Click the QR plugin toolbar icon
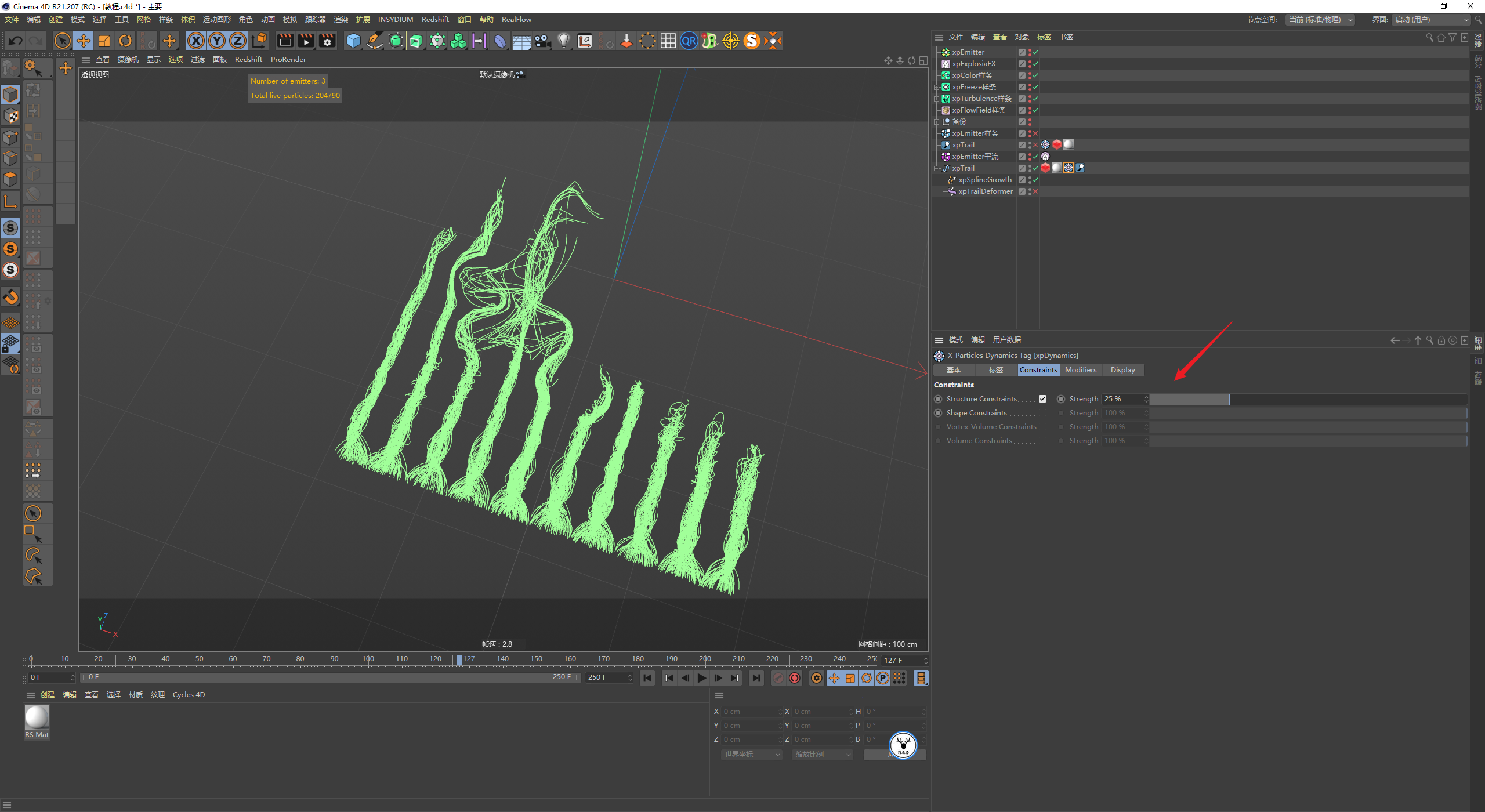 pos(689,41)
